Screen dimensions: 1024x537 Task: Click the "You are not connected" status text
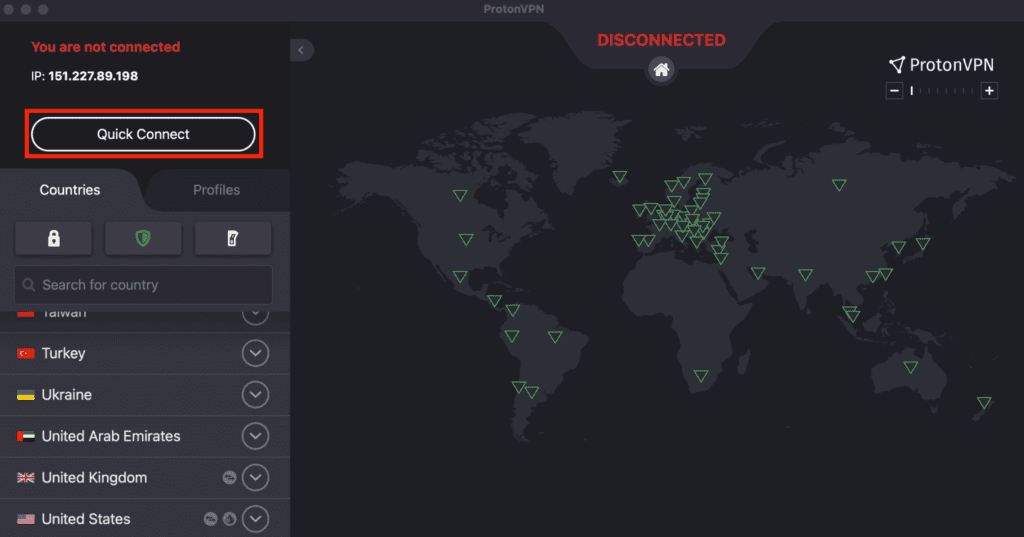click(106, 47)
